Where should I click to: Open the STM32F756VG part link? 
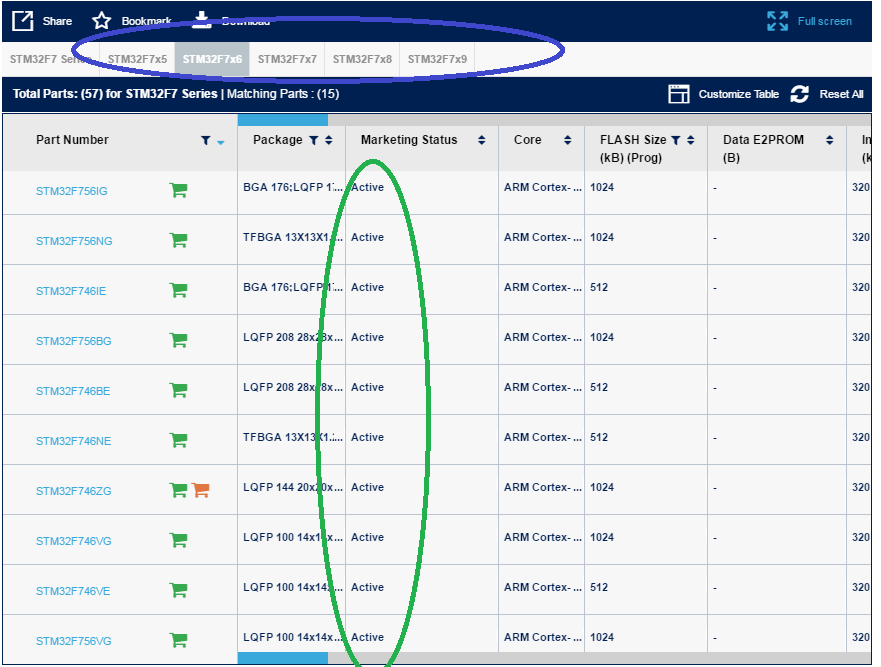(74, 641)
